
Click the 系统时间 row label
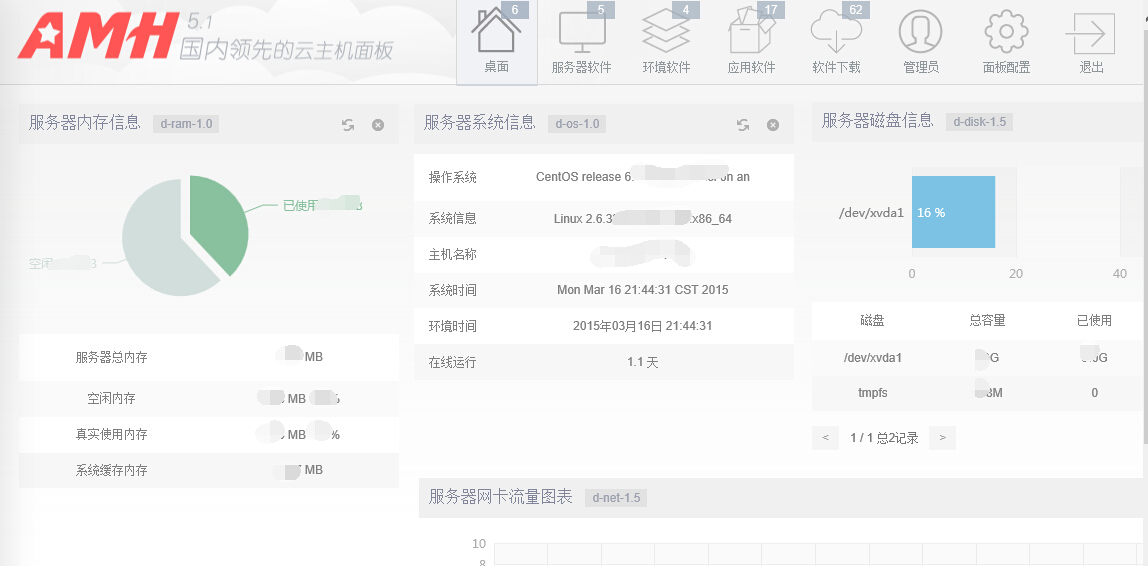point(452,290)
